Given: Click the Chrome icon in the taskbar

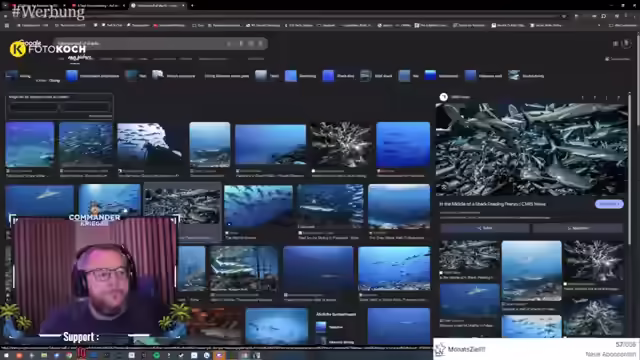Looking at the screenshot, I should click(x=69, y=356).
